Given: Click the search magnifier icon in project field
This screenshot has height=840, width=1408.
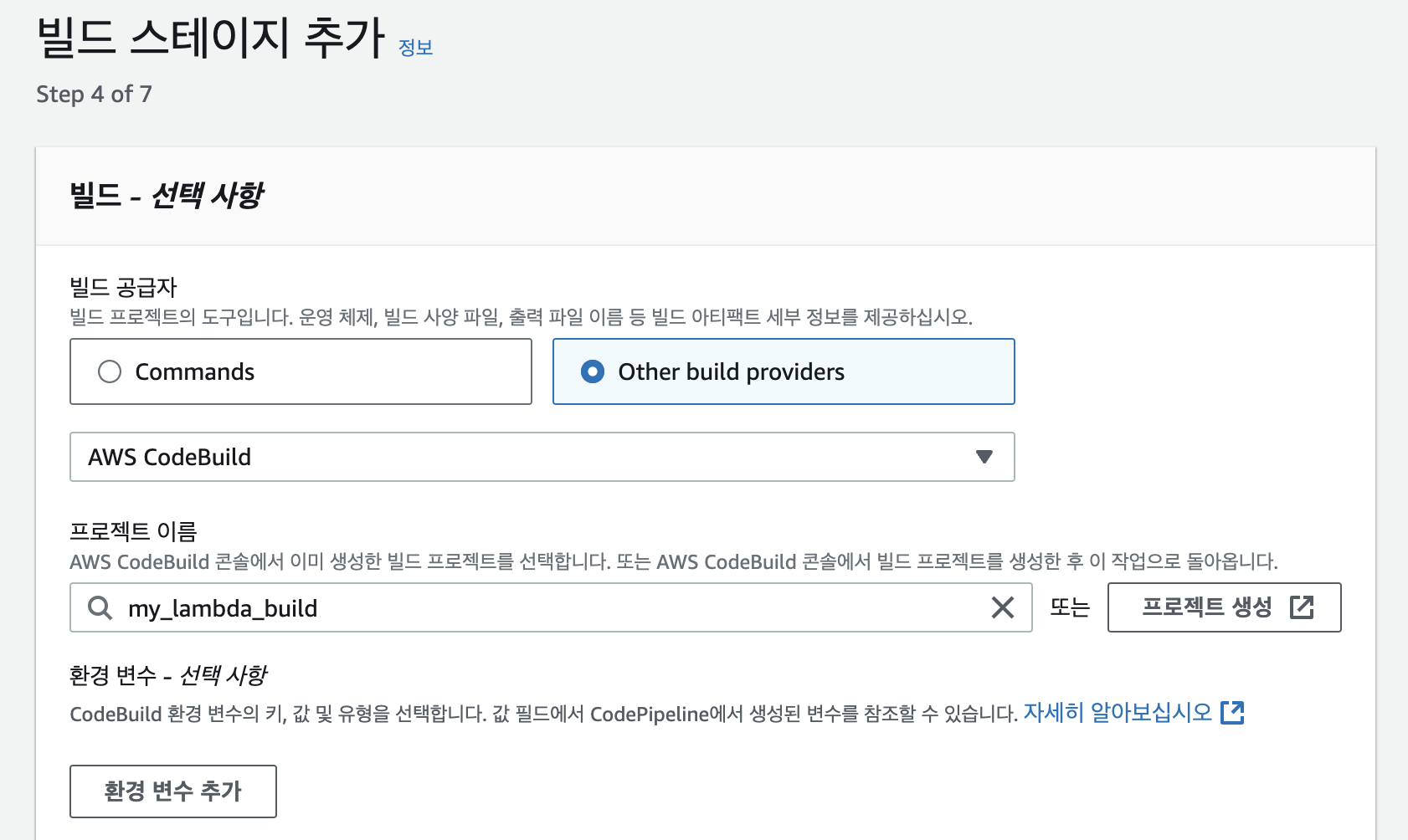Looking at the screenshot, I should [100, 607].
